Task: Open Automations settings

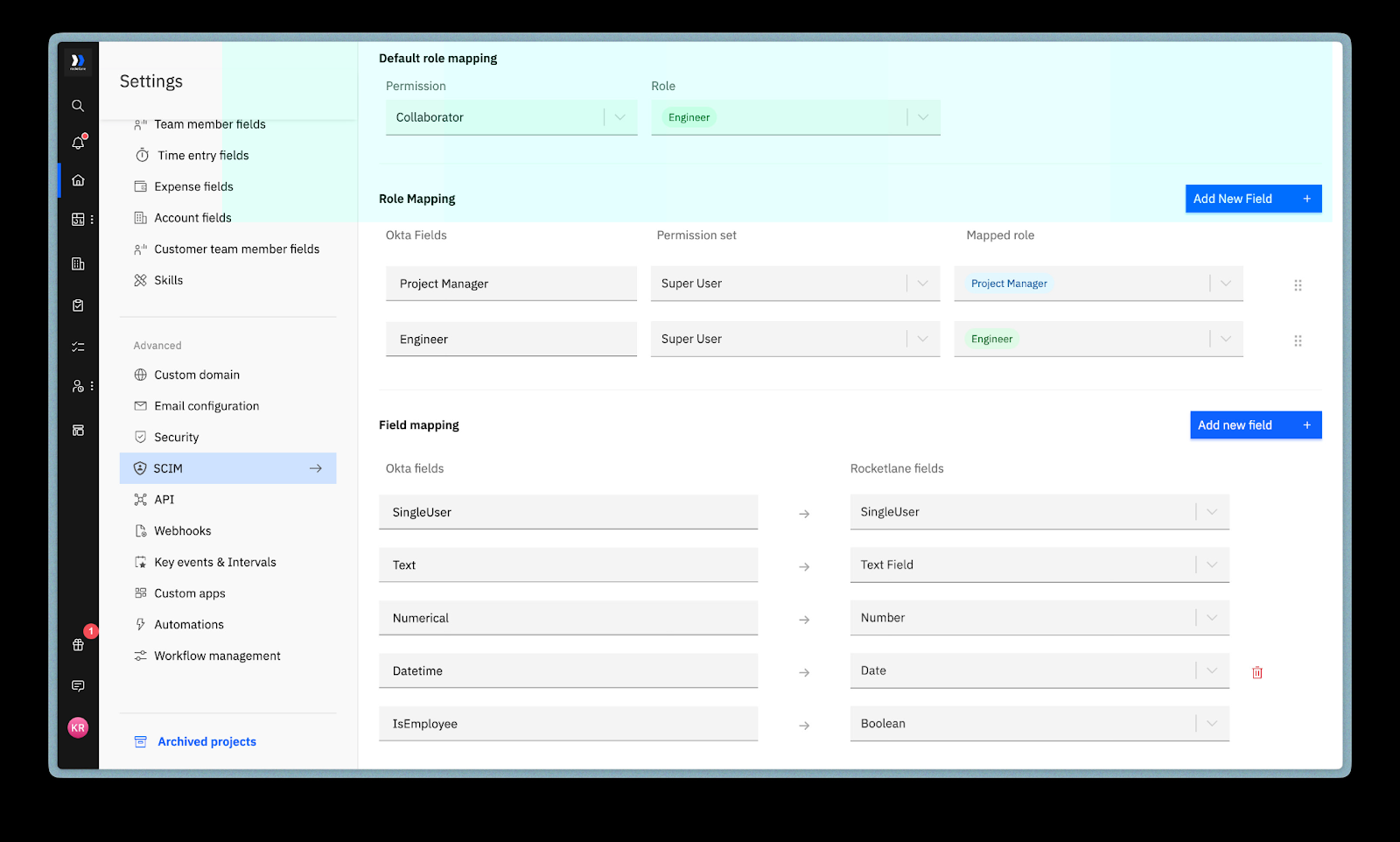Action: 188,625
